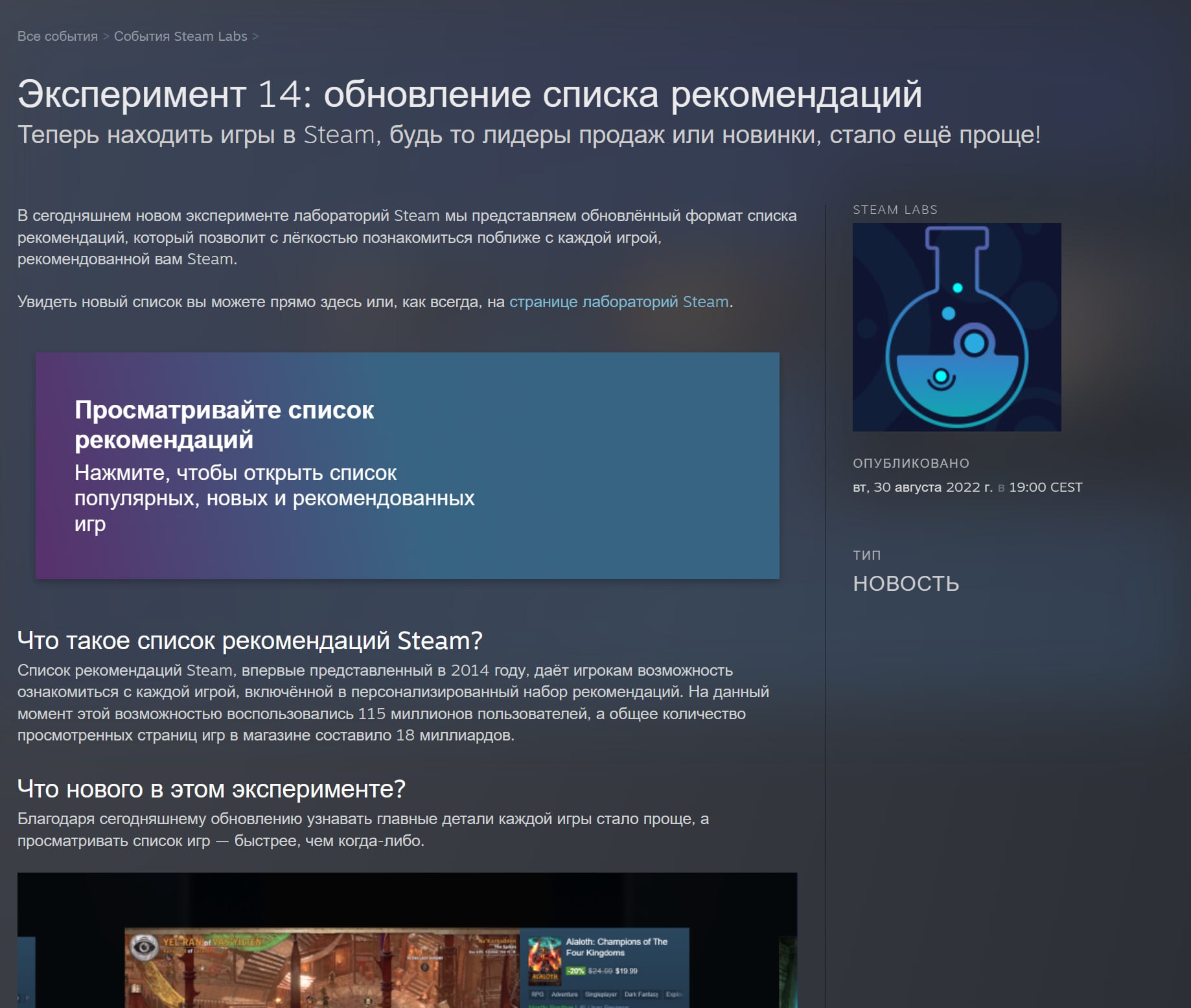The width and height of the screenshot is (1191, 1008).
Task: Click the date "вт, 30 августа 2022 г."
Action: click(x=922, y=487)
